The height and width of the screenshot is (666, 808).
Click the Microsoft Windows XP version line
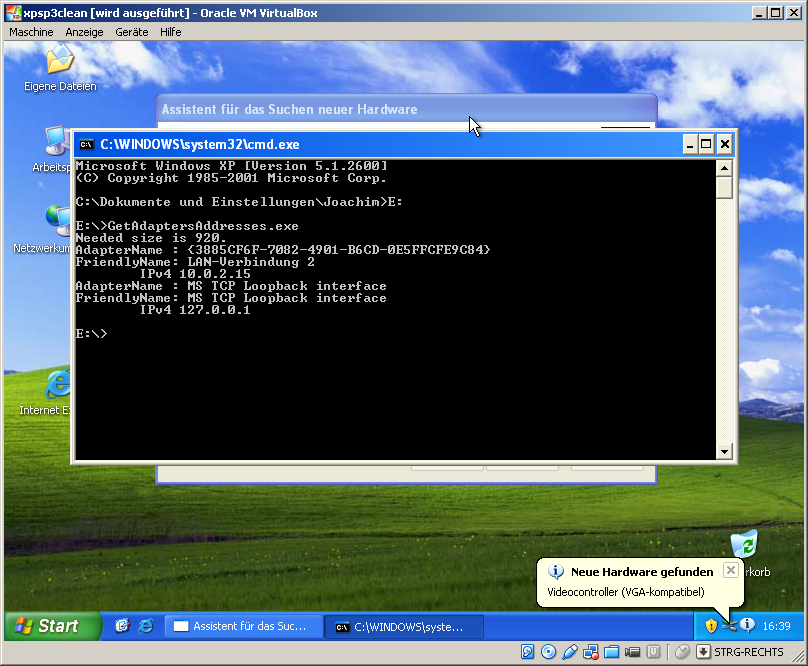(x=231, y=166)
